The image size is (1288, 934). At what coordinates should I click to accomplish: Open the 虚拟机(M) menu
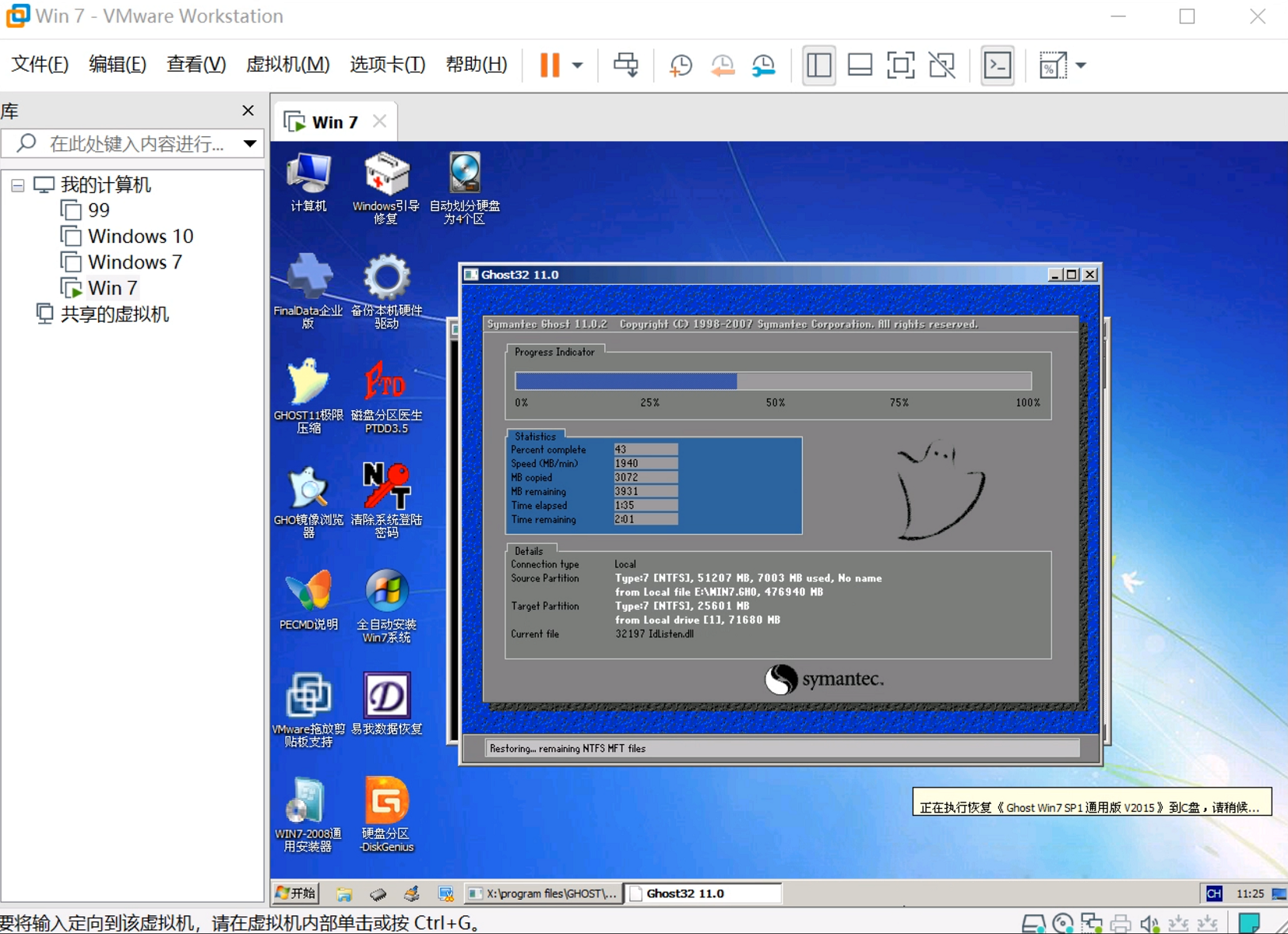click(287, 65)
